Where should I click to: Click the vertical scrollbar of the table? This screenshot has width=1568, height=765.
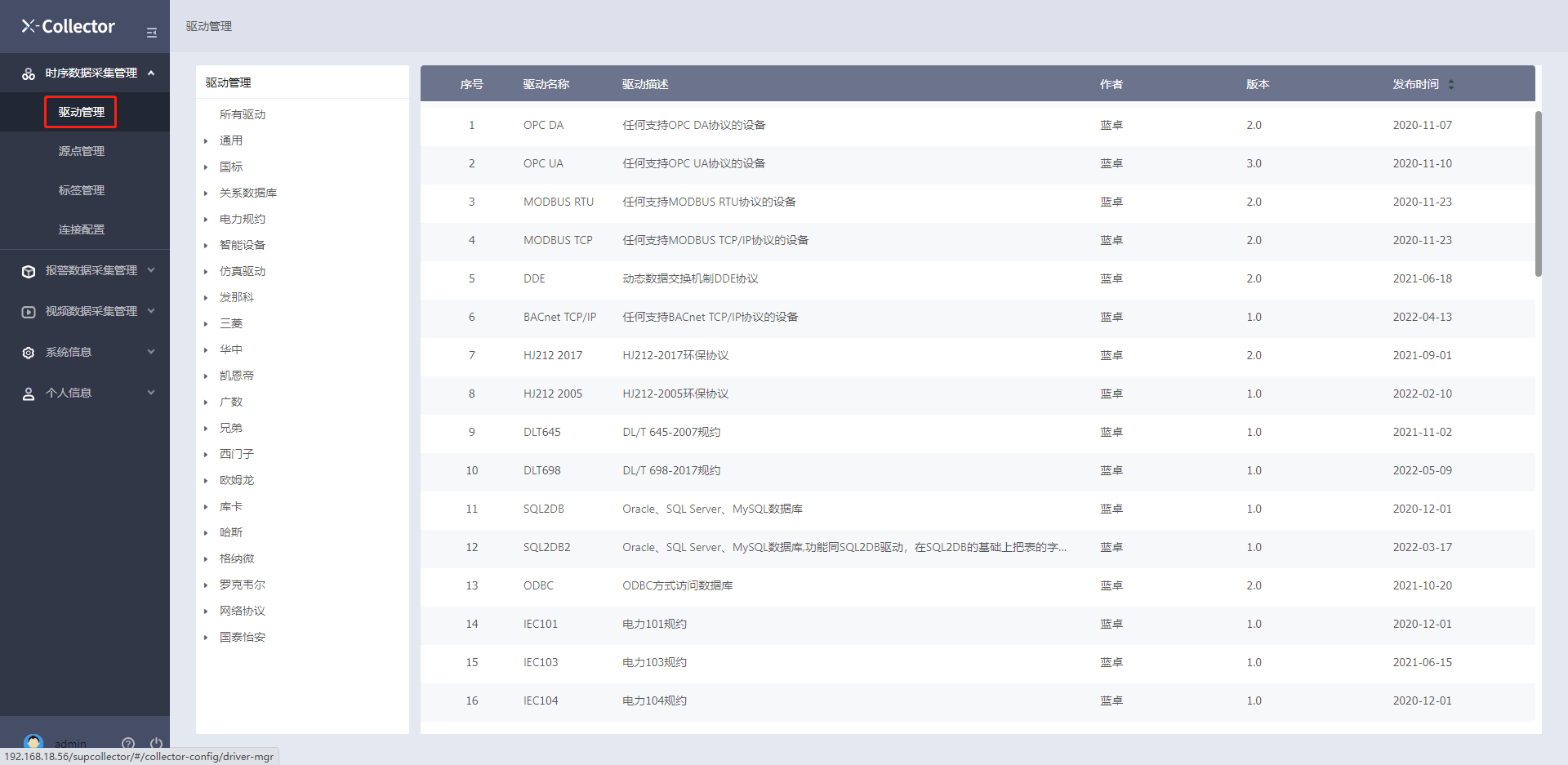[1538, 193]
